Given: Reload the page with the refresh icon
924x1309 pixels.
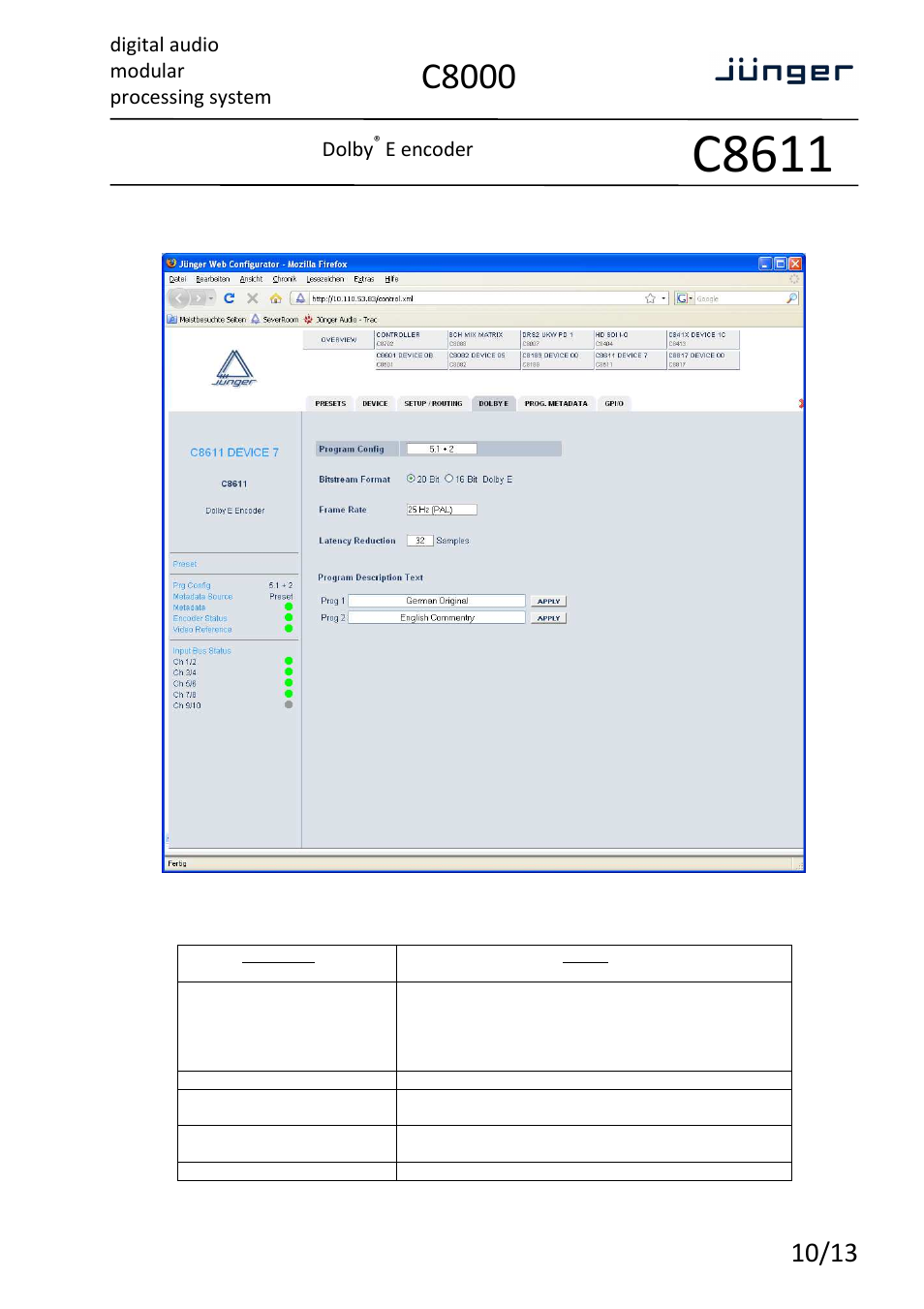Looking at the screenshot, I should 230,298.
